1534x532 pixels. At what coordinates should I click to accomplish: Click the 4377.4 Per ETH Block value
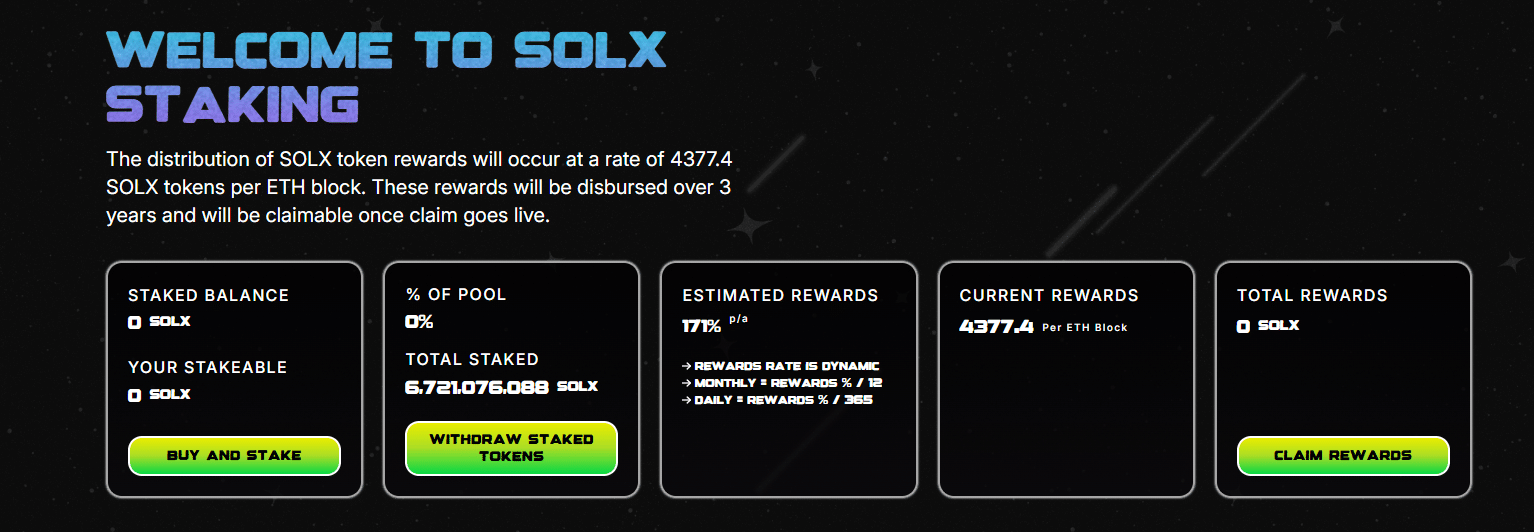[1043, 326]
